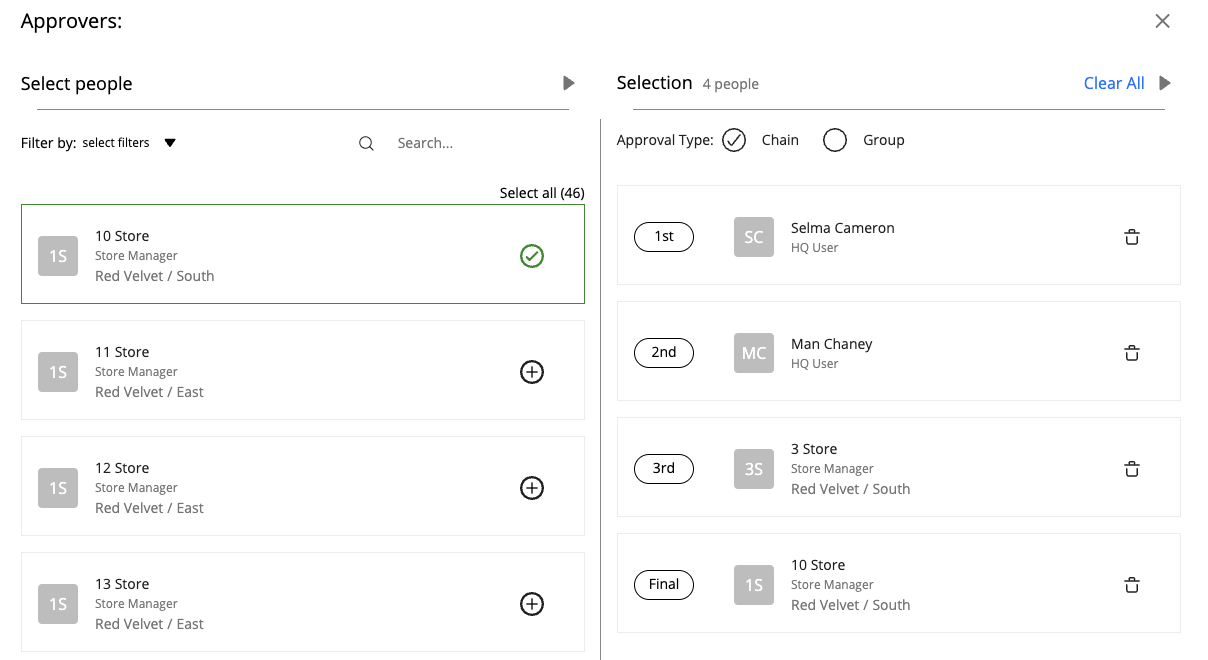This screenshot has height=660, width=1208.
Task: Click the 13 Store name text
Action: 122,584
